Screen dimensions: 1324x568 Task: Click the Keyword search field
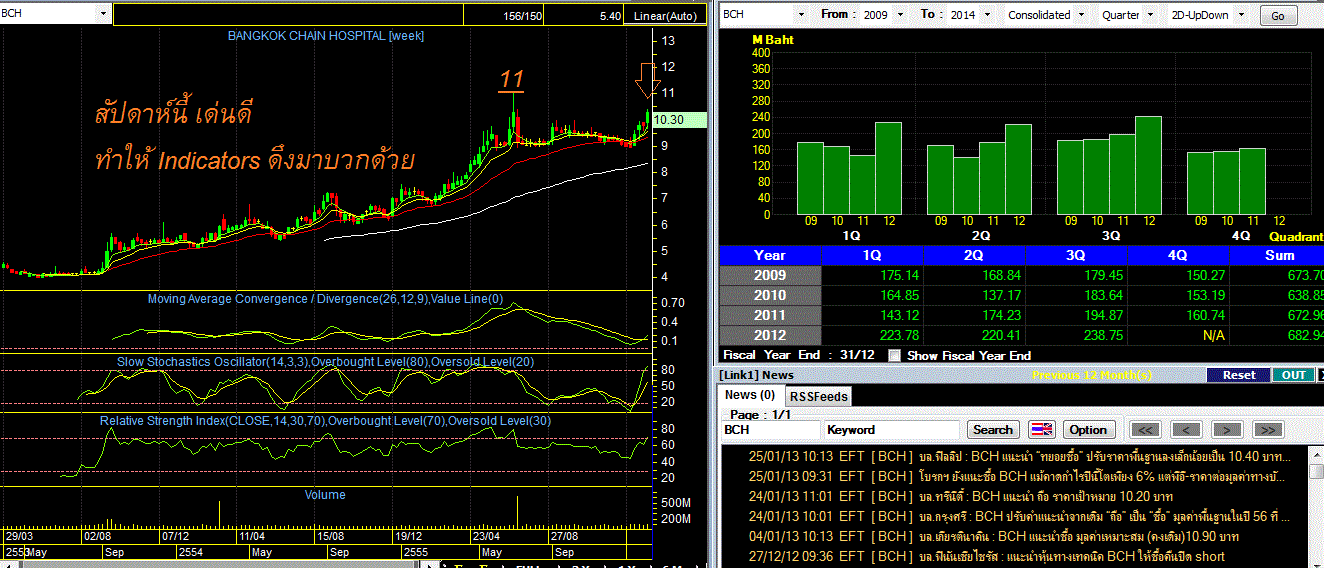[x=893, y=429]
